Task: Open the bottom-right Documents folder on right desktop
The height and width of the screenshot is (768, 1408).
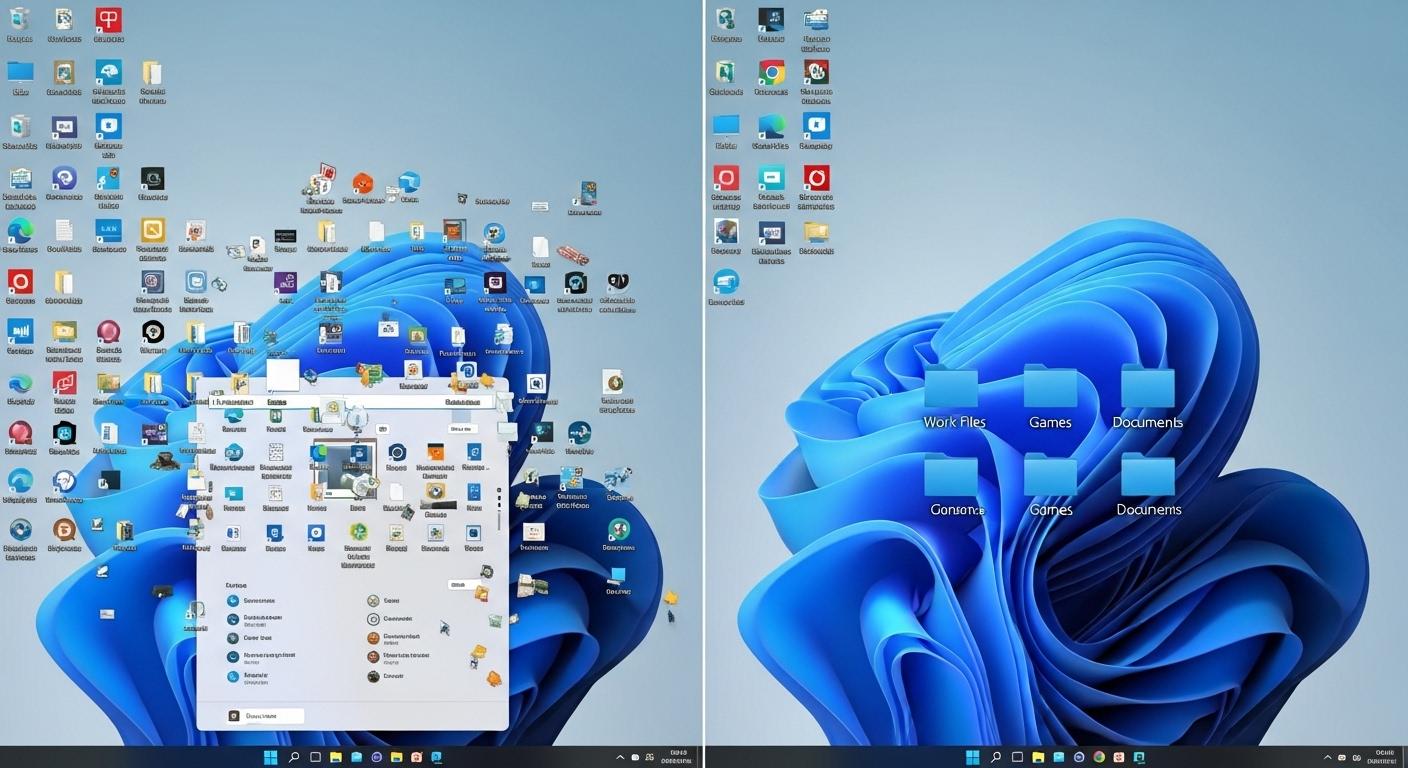Action: coord(1147,477)
